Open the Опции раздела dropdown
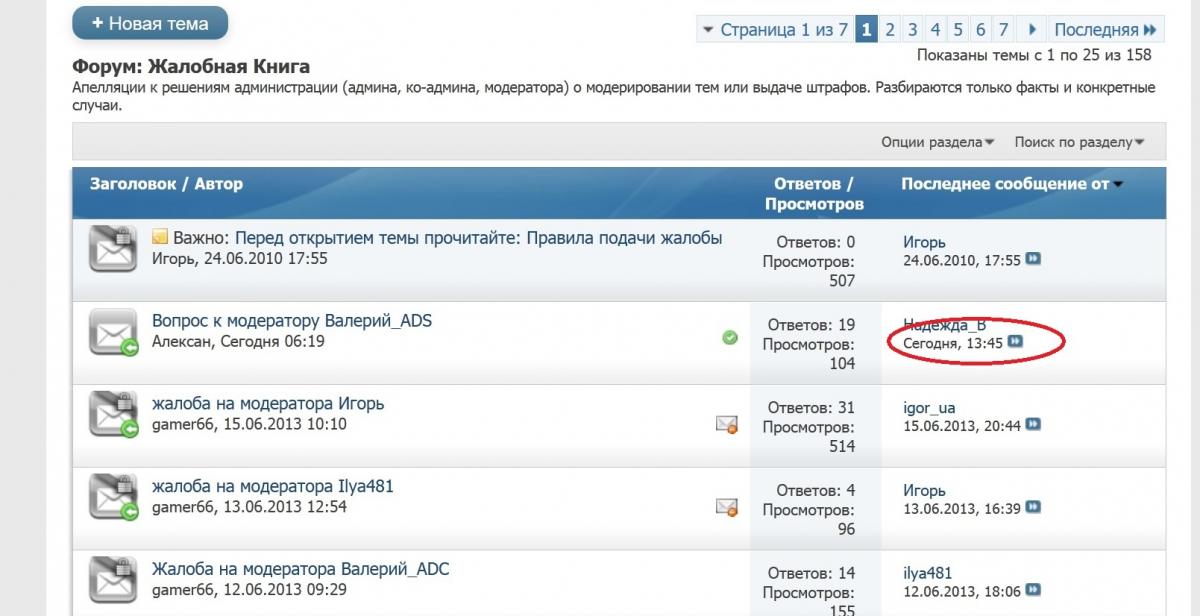 pos(937,142)
